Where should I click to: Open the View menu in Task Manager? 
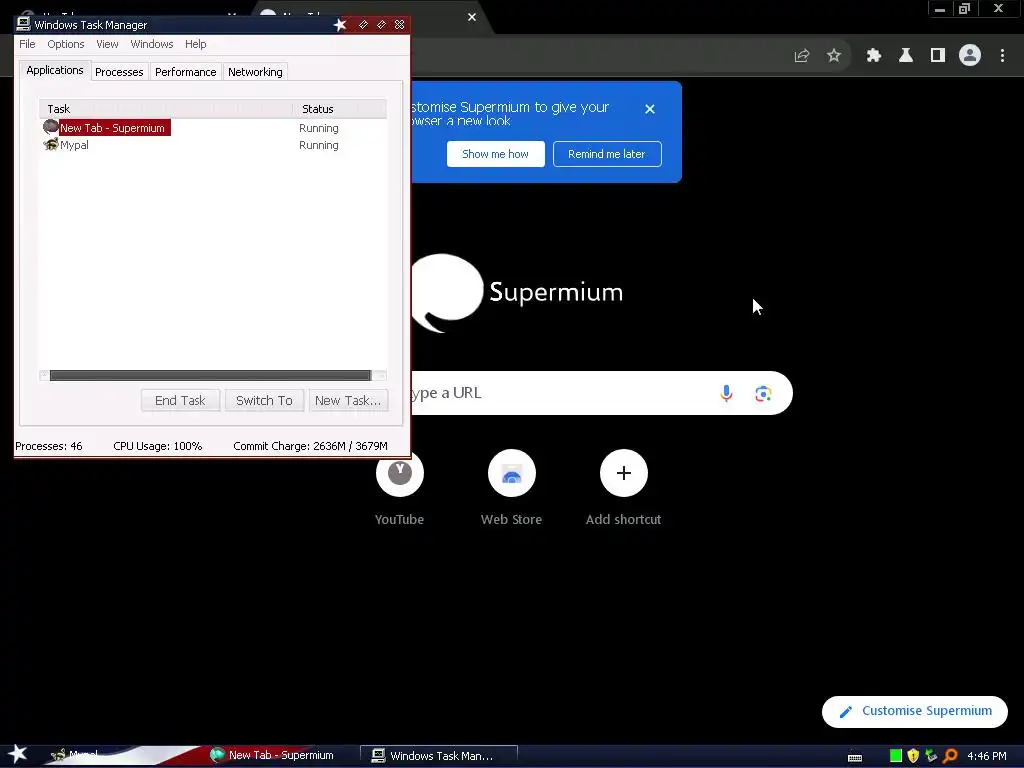tap(107, 44)
